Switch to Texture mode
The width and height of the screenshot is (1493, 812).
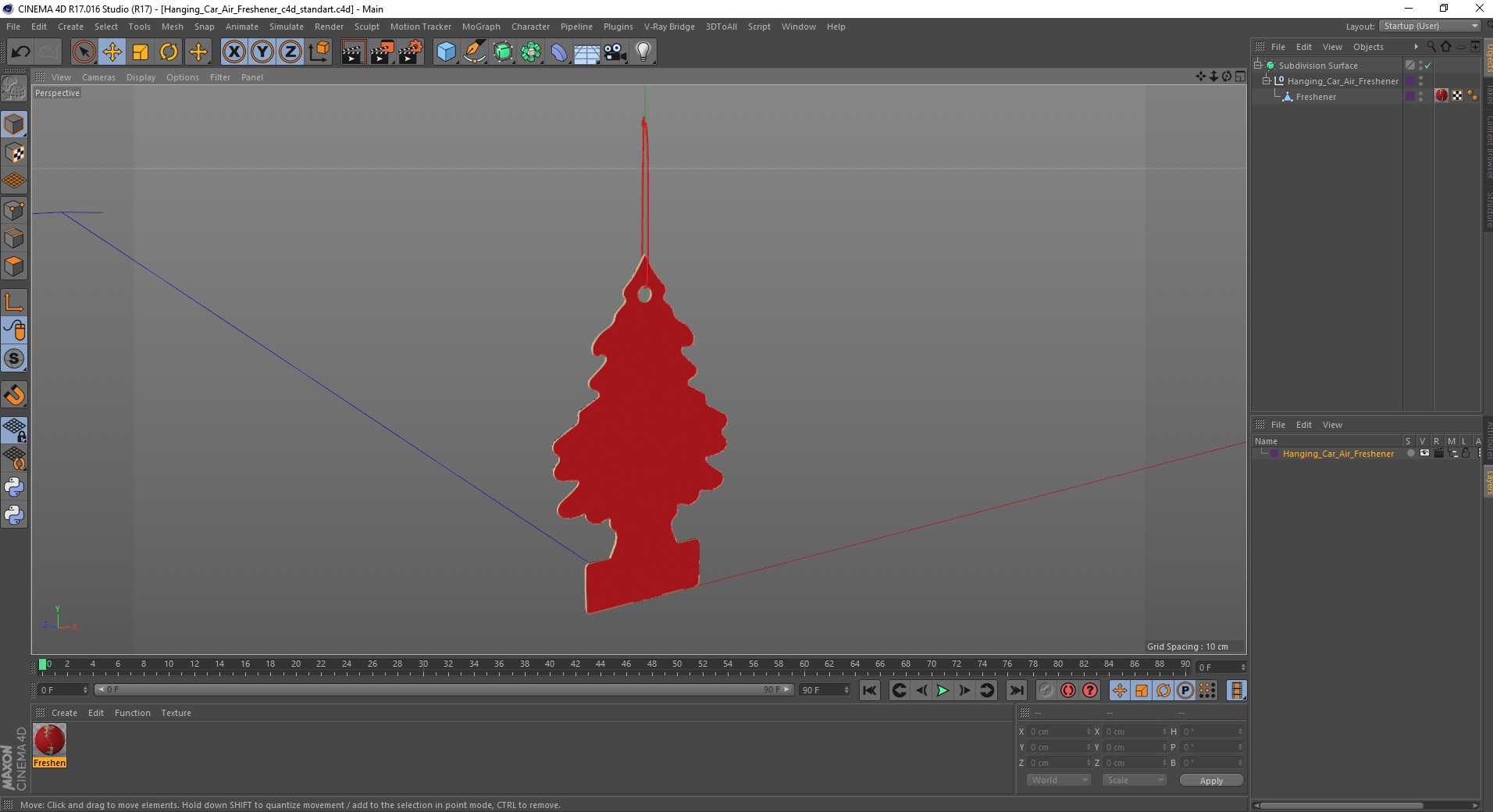pyautogui.click(x=14, y=153)
